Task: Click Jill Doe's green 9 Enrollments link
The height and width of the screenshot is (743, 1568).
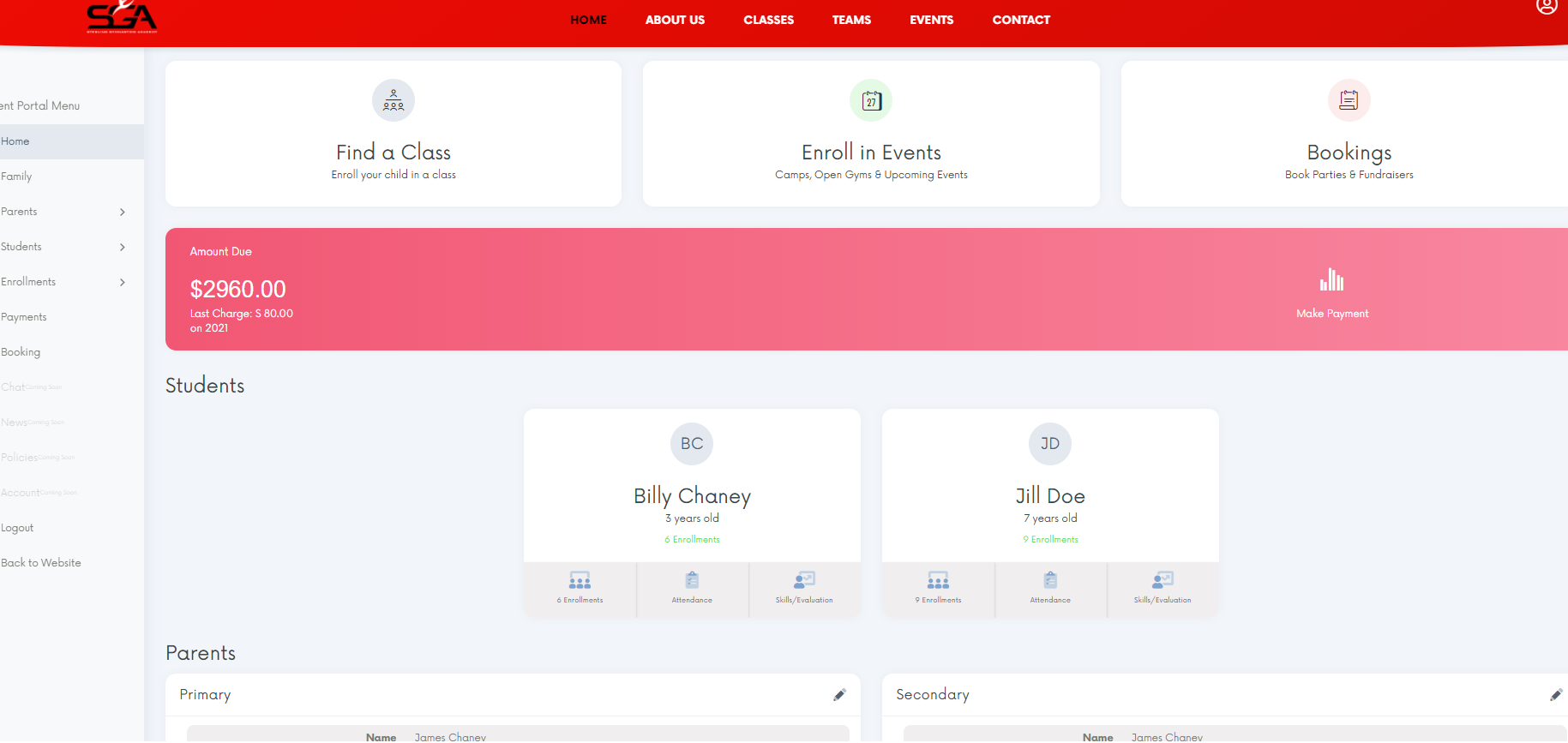Action: [x=1050, y=540]
